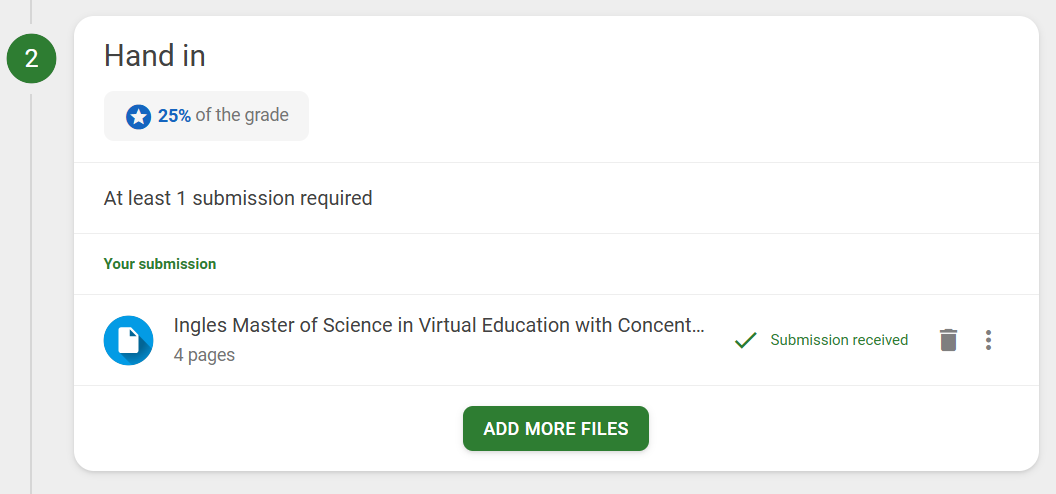Open the three-dot more options menu

[988, 340]
